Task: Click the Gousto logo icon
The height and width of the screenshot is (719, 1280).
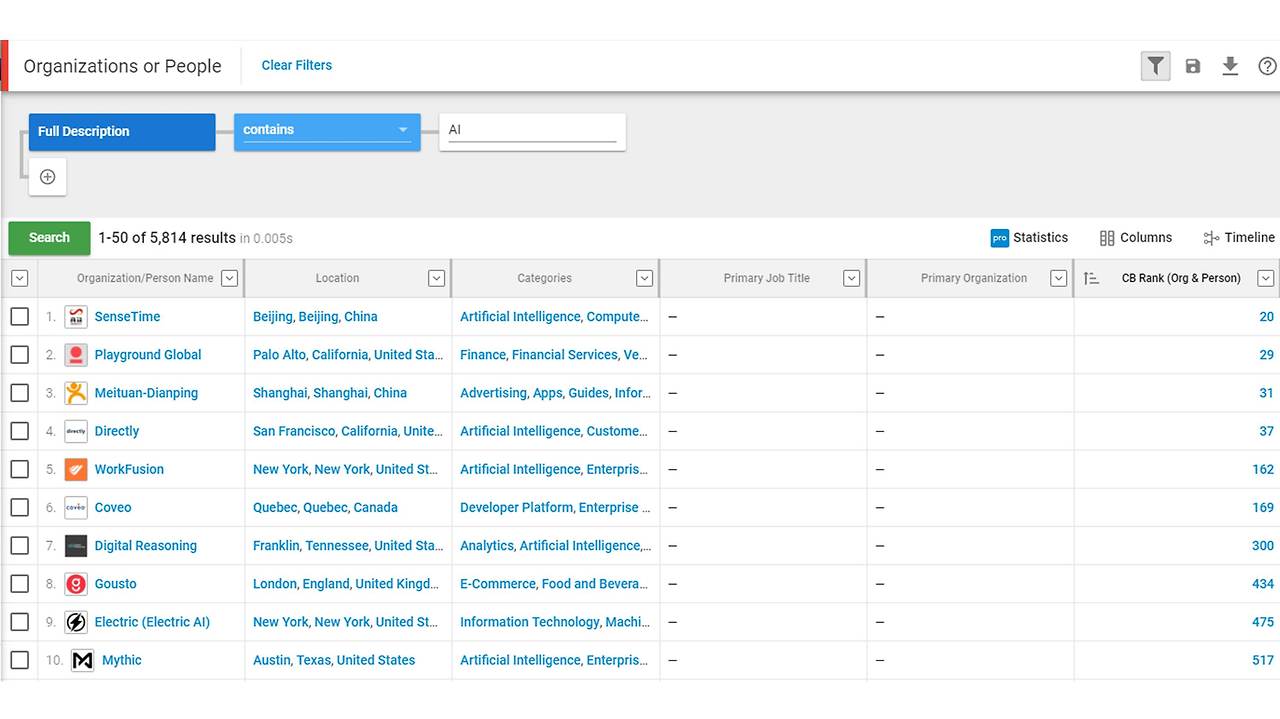Action: point(76,584)
